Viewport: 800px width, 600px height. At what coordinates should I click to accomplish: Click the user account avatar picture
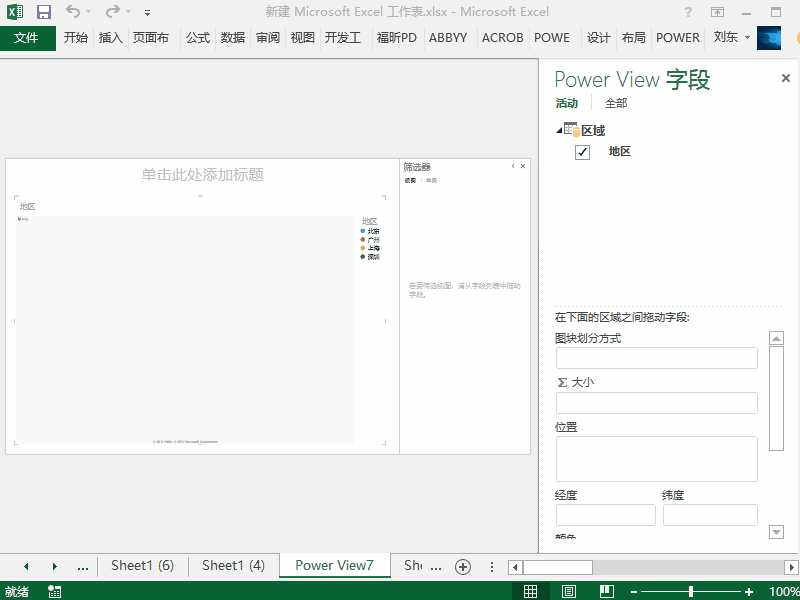(769, 38)
